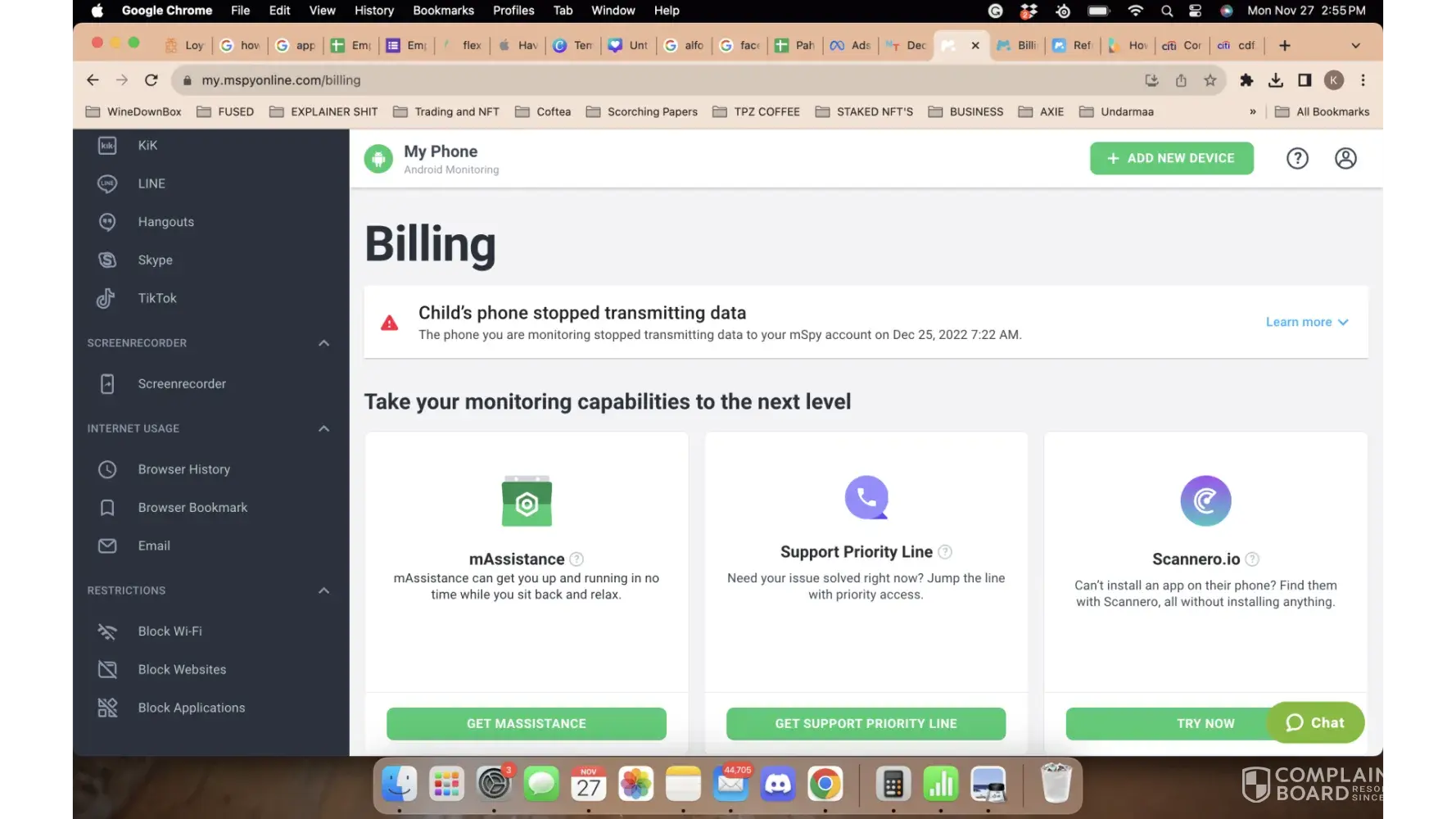Open the Screenrecorder page
This screenshot has width=1456, height=819.
click(182, 383)
